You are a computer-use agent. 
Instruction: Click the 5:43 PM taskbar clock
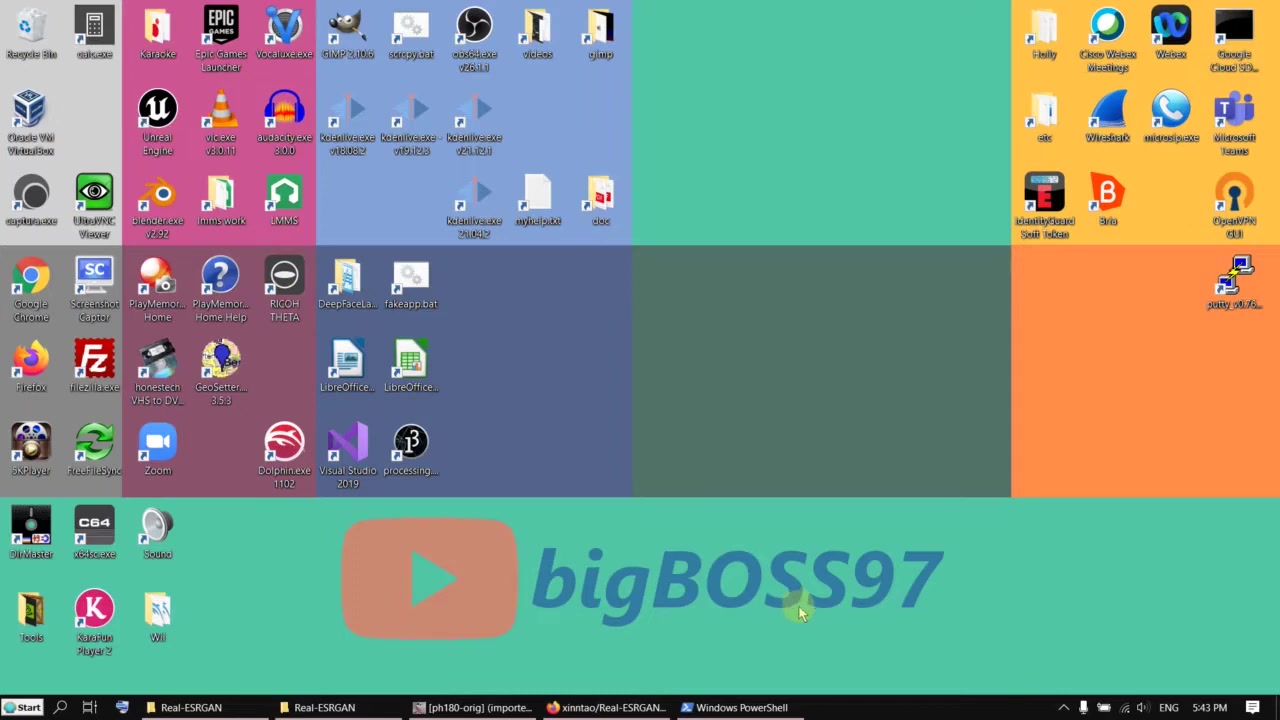[x=1209, y=707]
